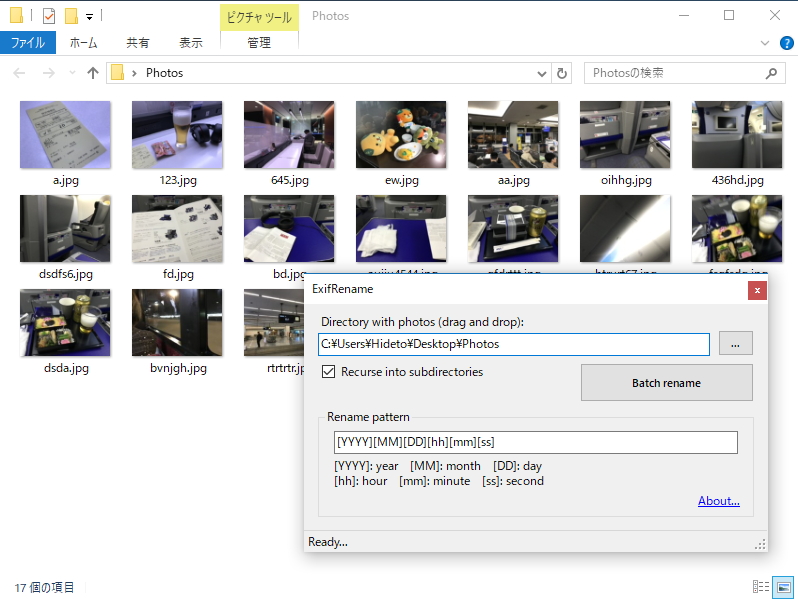
Task: Click Photos in the address bar breadcrumb
Action: pyautogui.click(x=164, y=73)
